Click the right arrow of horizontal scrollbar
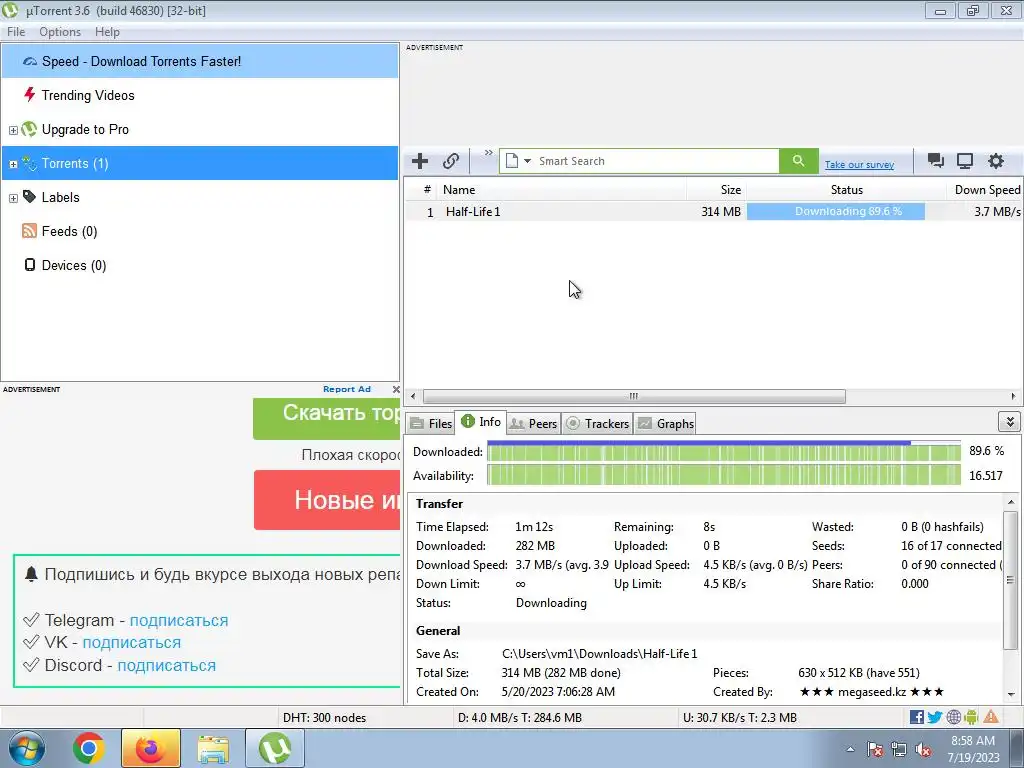The width and height of the screenshot is (1024, 768). [1013, 396]
